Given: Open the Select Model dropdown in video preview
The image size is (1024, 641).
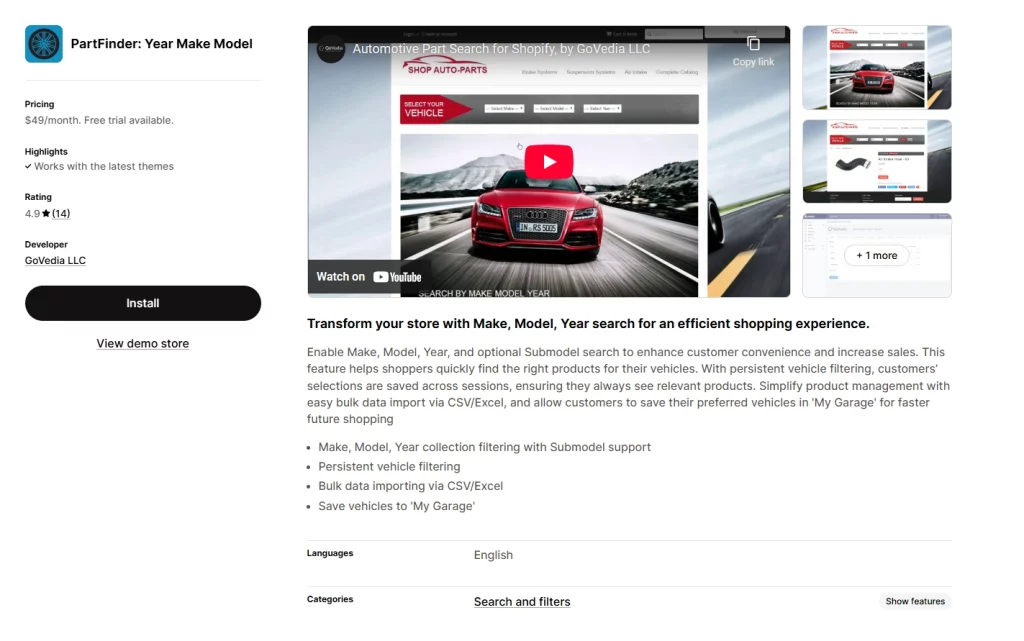Looking at the screenshot, I should click(x=554, y=108).
